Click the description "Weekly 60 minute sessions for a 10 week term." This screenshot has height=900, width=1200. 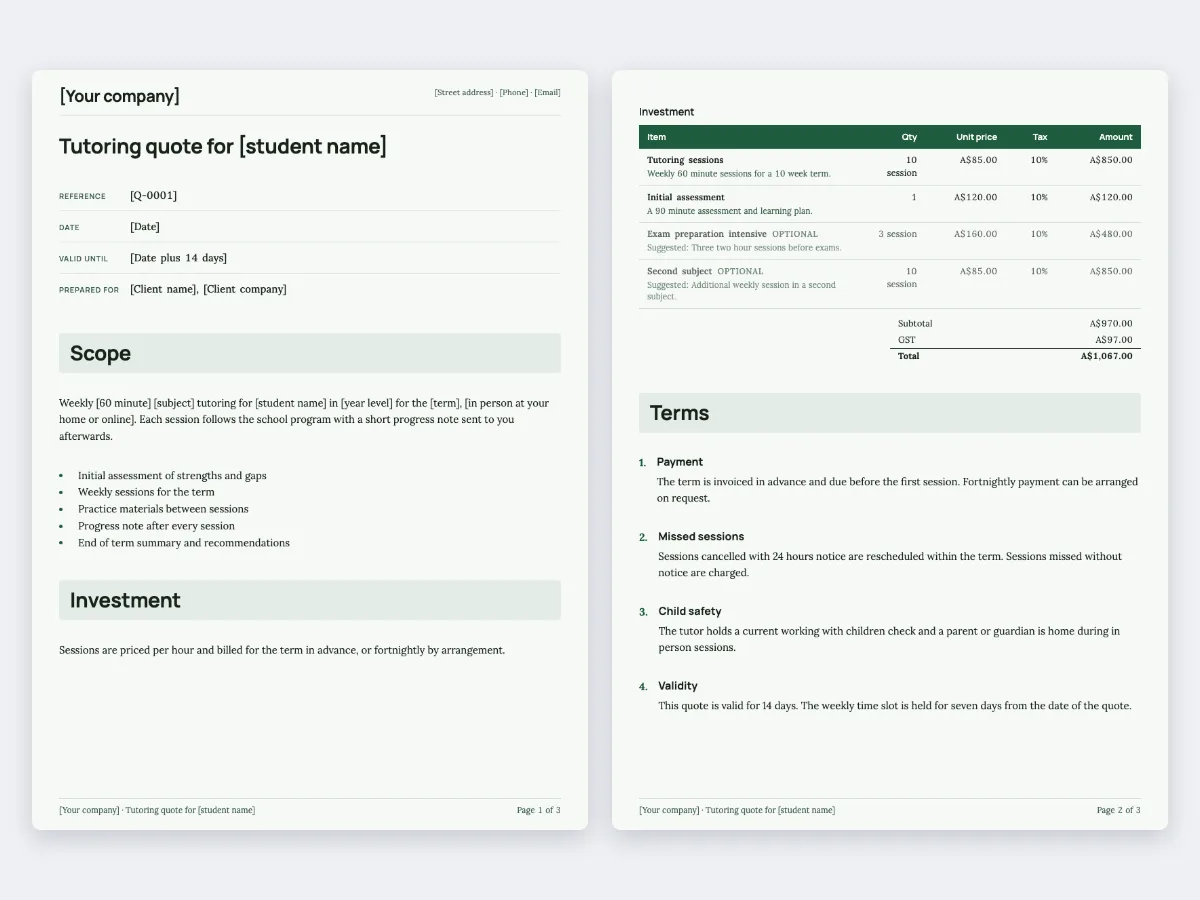click(739, 174)
